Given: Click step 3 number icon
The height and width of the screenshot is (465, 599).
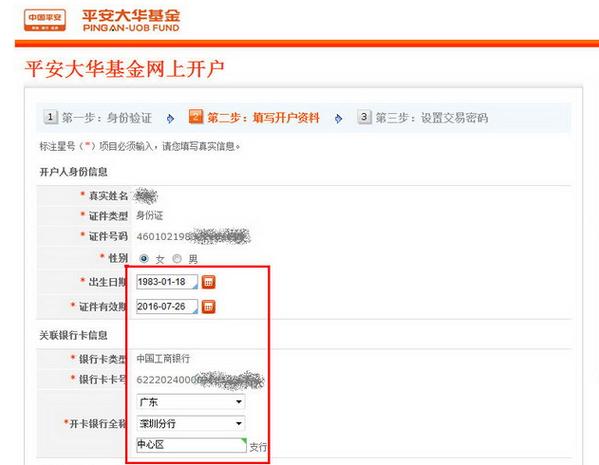Looking at the screenshot, I should [x=364, y=117].
